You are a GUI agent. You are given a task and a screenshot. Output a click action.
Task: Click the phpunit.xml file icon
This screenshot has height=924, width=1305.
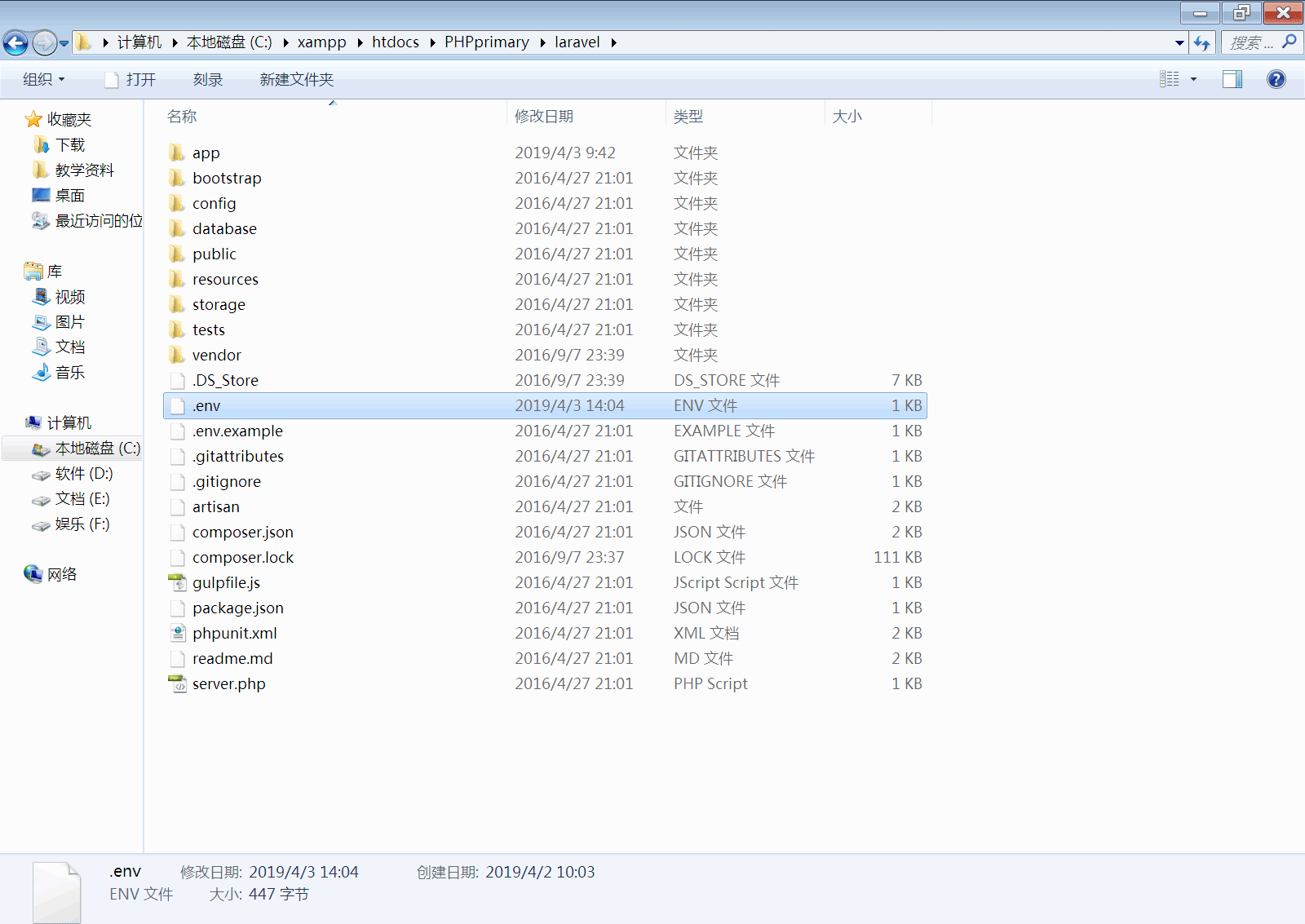click(177, 633)
